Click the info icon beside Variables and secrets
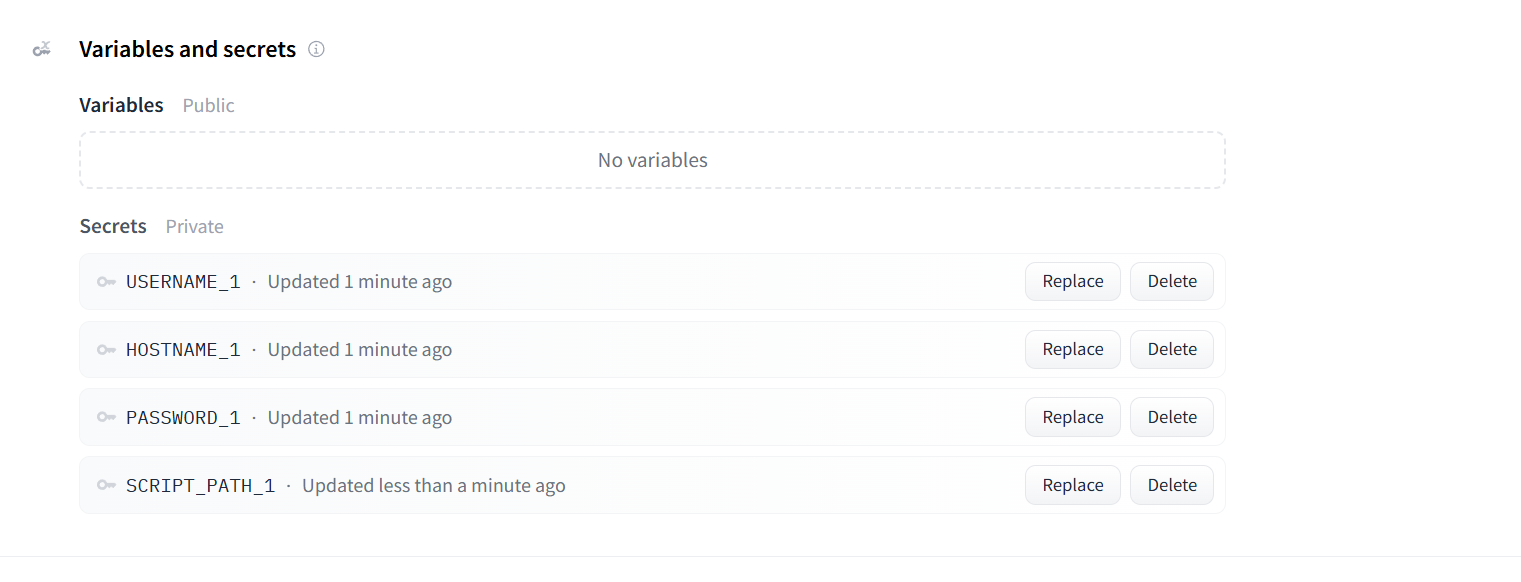The image size is (1521, 582). 316,49
